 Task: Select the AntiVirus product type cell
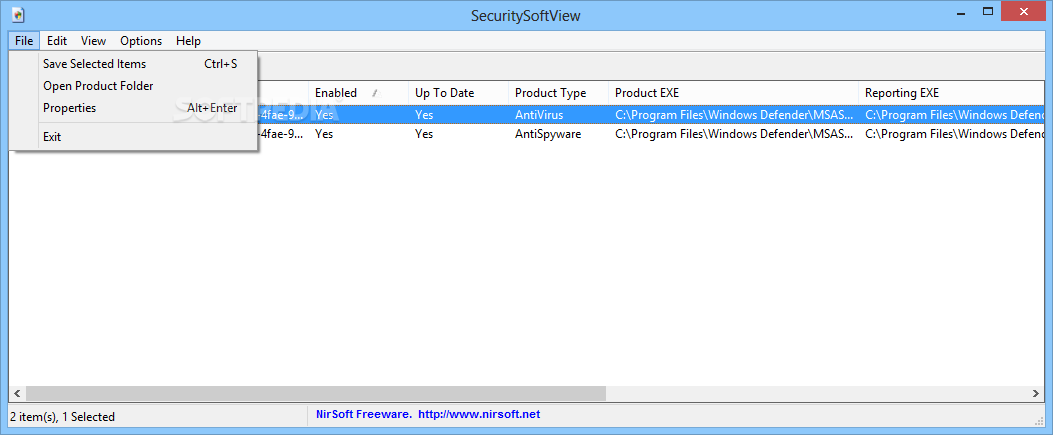(x=539, y=115)
